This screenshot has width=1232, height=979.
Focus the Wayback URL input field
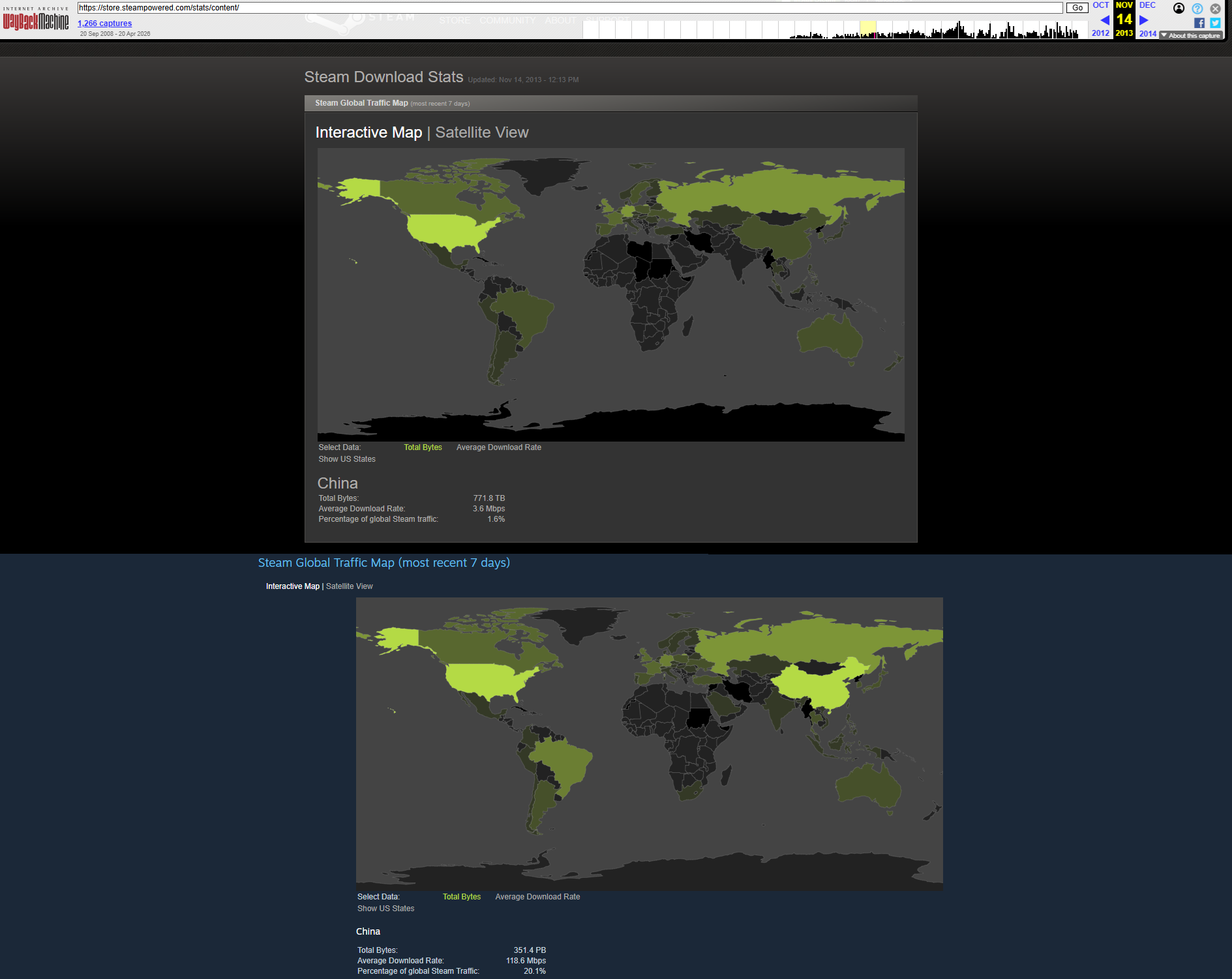pos(570,8)
